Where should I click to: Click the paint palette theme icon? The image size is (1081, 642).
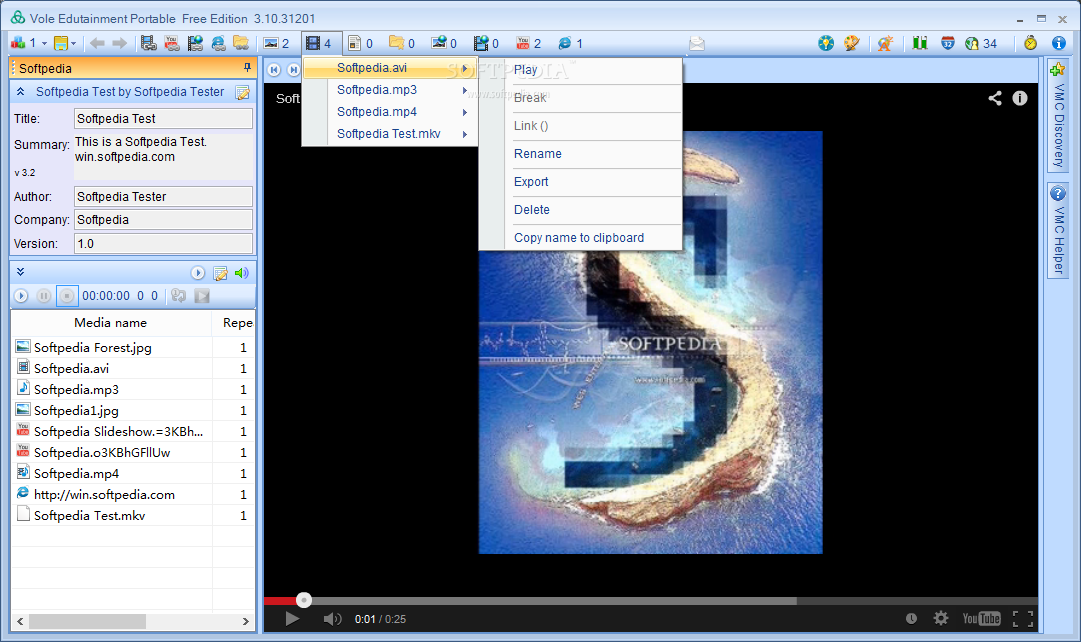[852, 43]
